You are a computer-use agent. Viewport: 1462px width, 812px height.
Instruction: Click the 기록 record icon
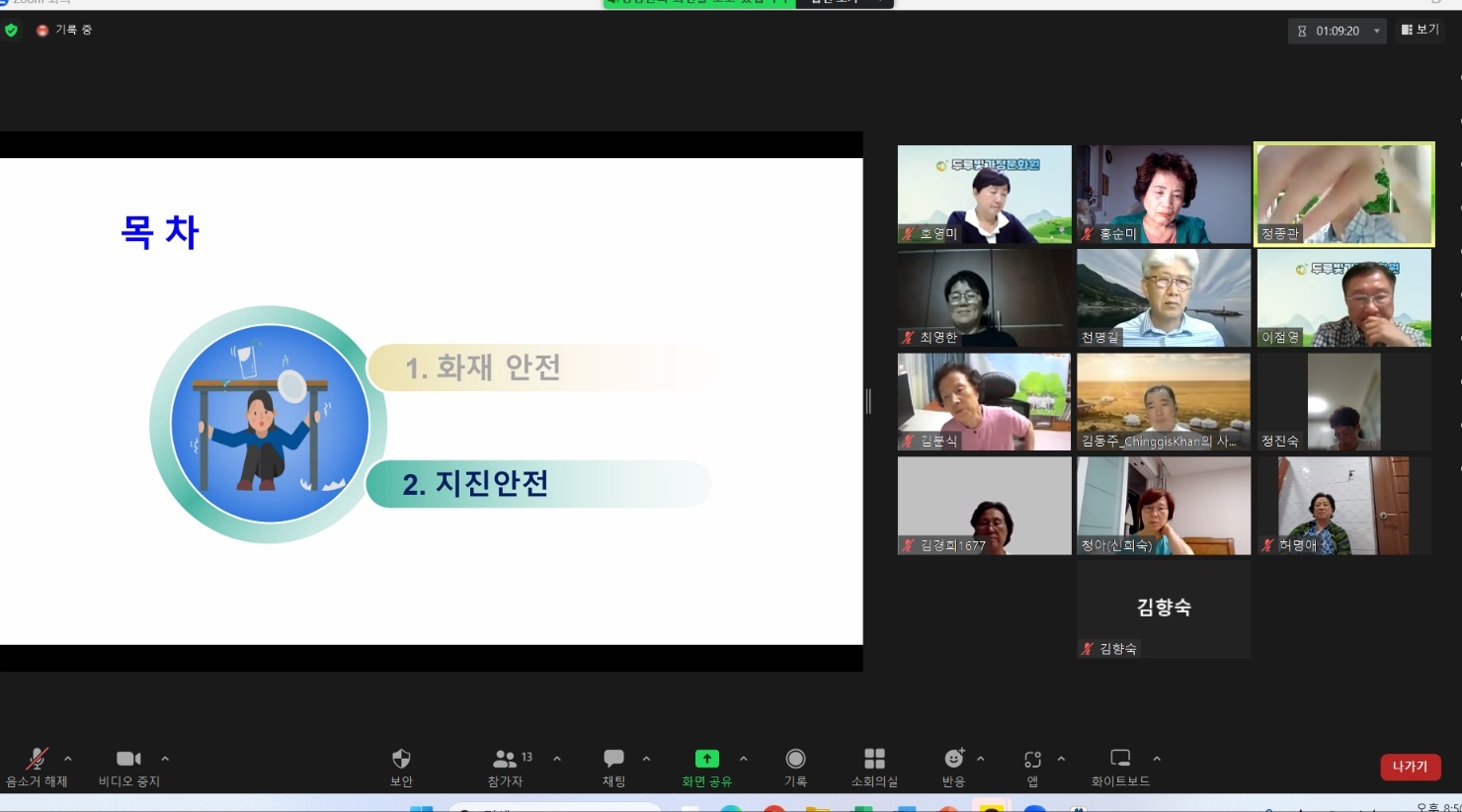pyautogui.click(x=795, y=759)
